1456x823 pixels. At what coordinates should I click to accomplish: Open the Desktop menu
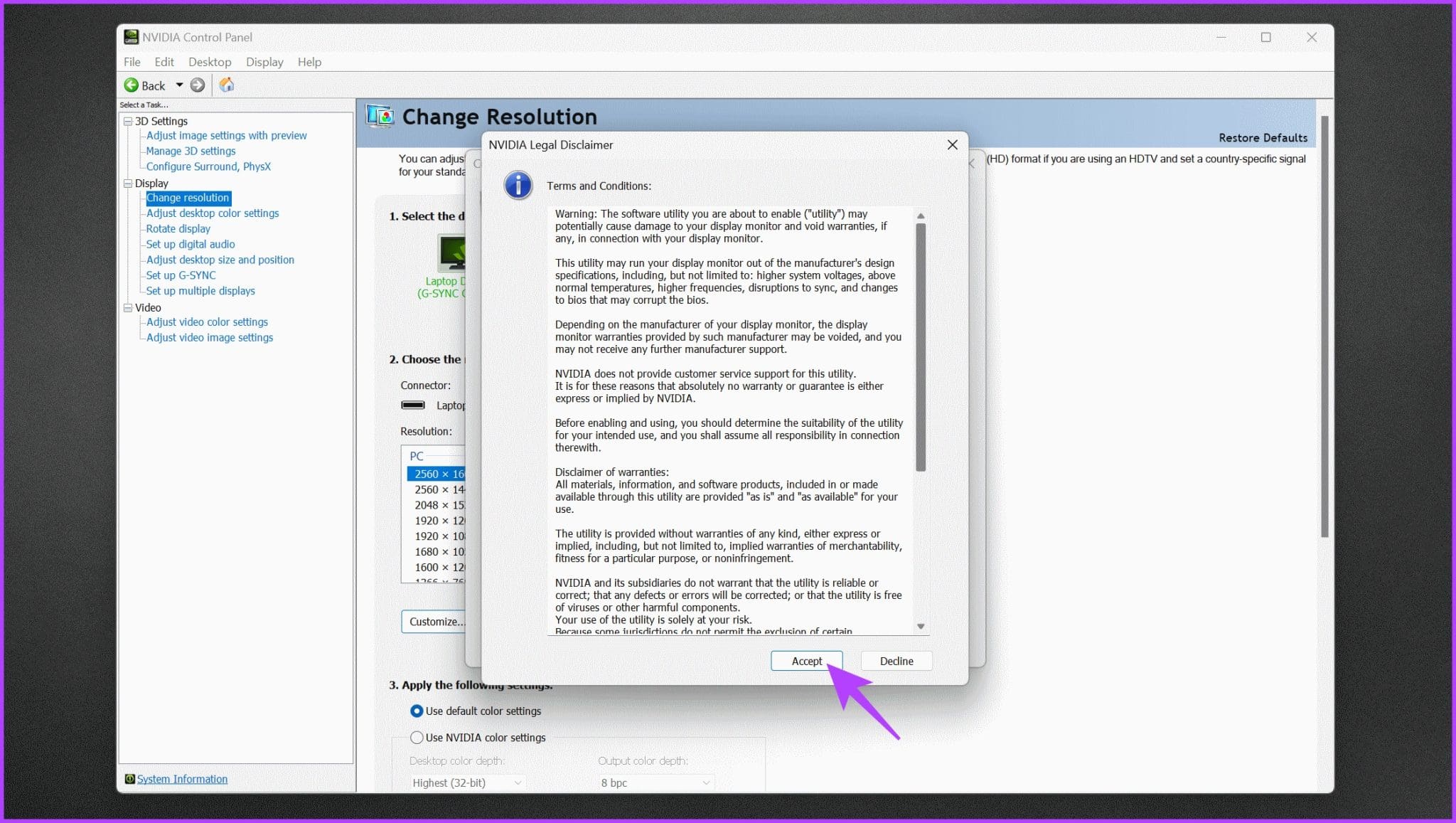[x=210, y=62]
